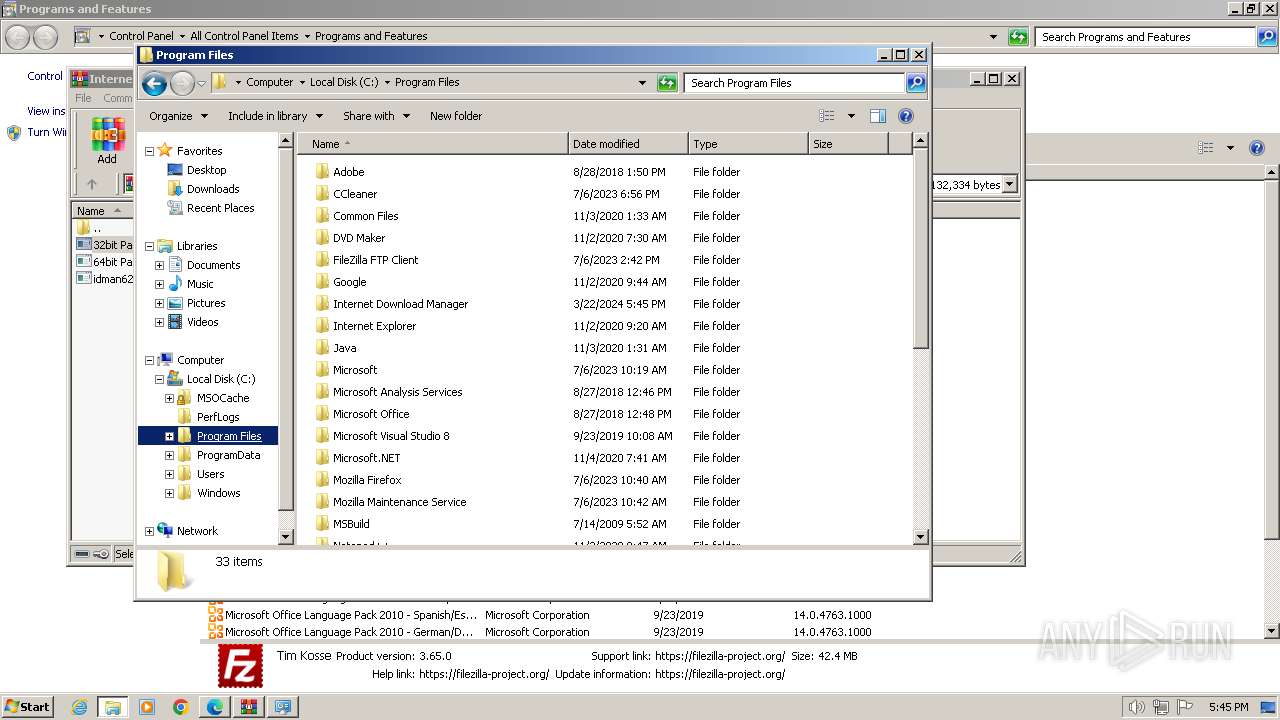
Task: Toggle the preview pane icon
Action: [x=877, y=116]
